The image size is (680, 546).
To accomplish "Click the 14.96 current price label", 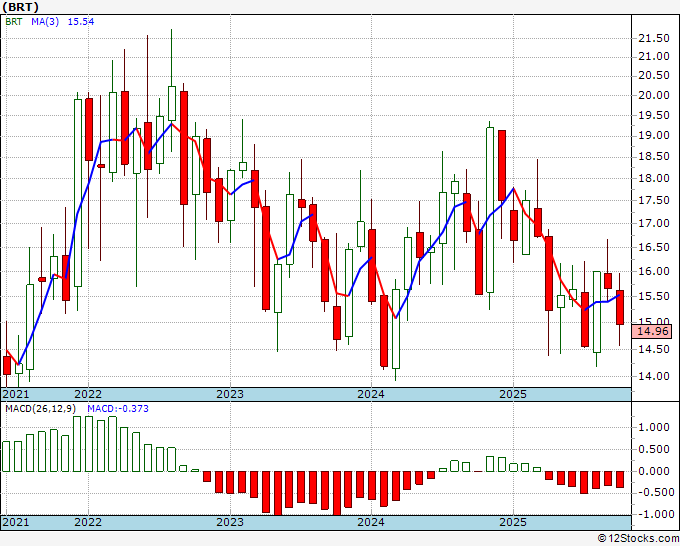I will pos(653,331).
